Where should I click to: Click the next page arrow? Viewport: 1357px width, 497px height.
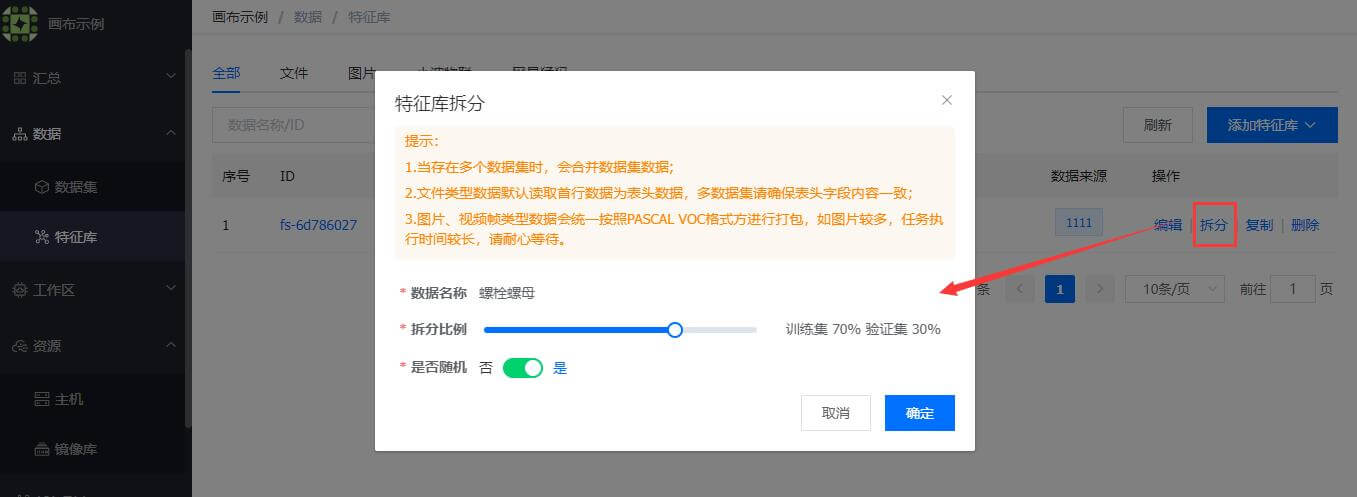pos(1100,289)
